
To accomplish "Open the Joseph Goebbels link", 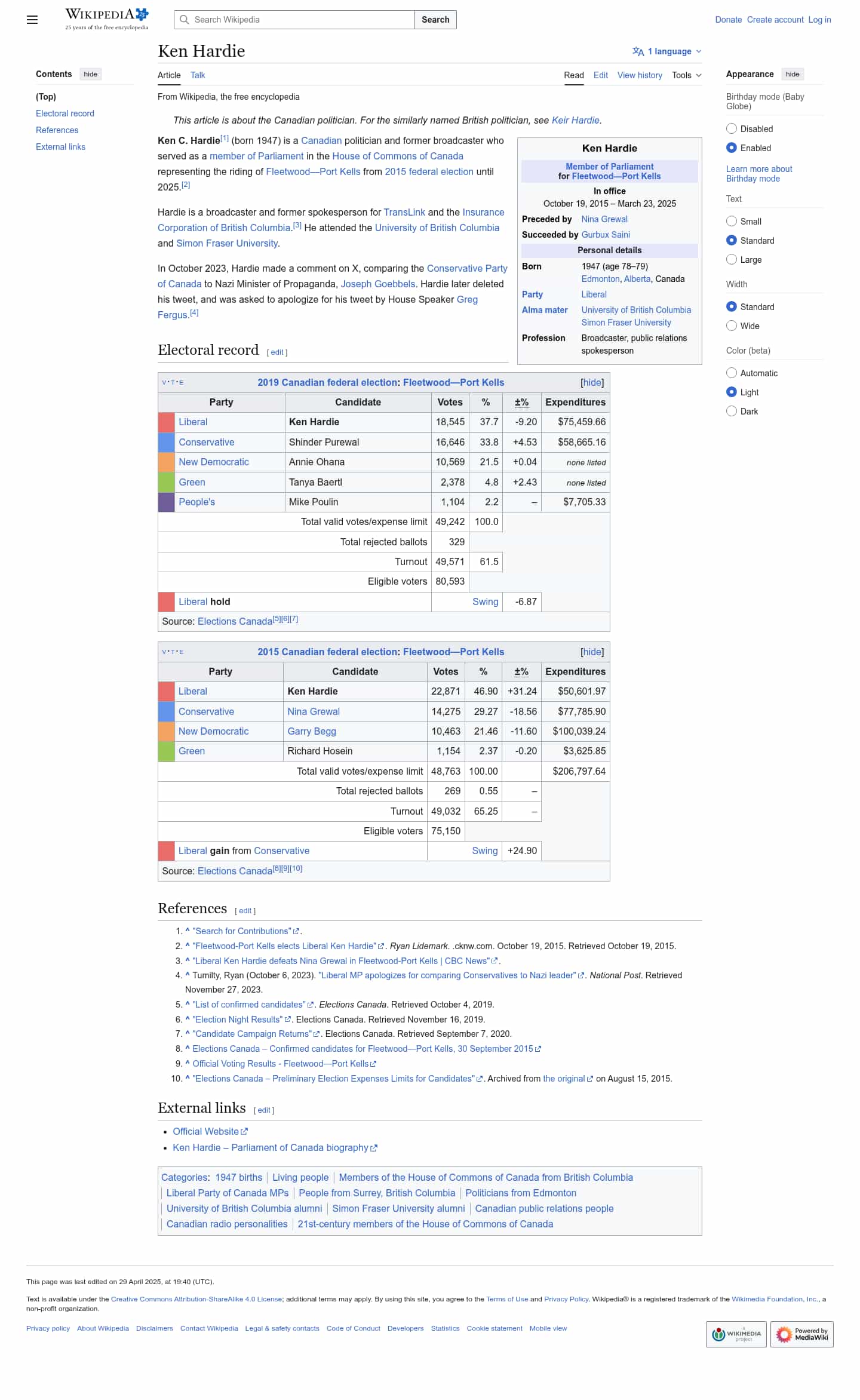I will [x=378, y=284].
